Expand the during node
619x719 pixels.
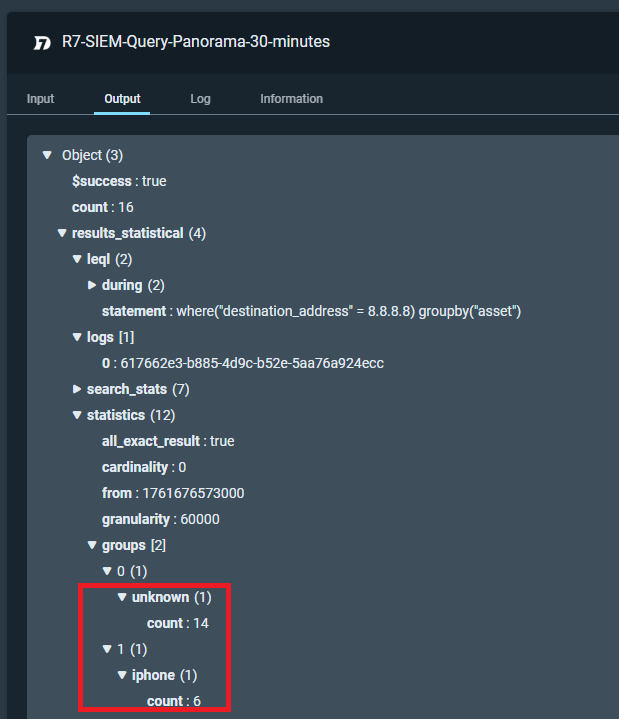(x=92, y=285)
